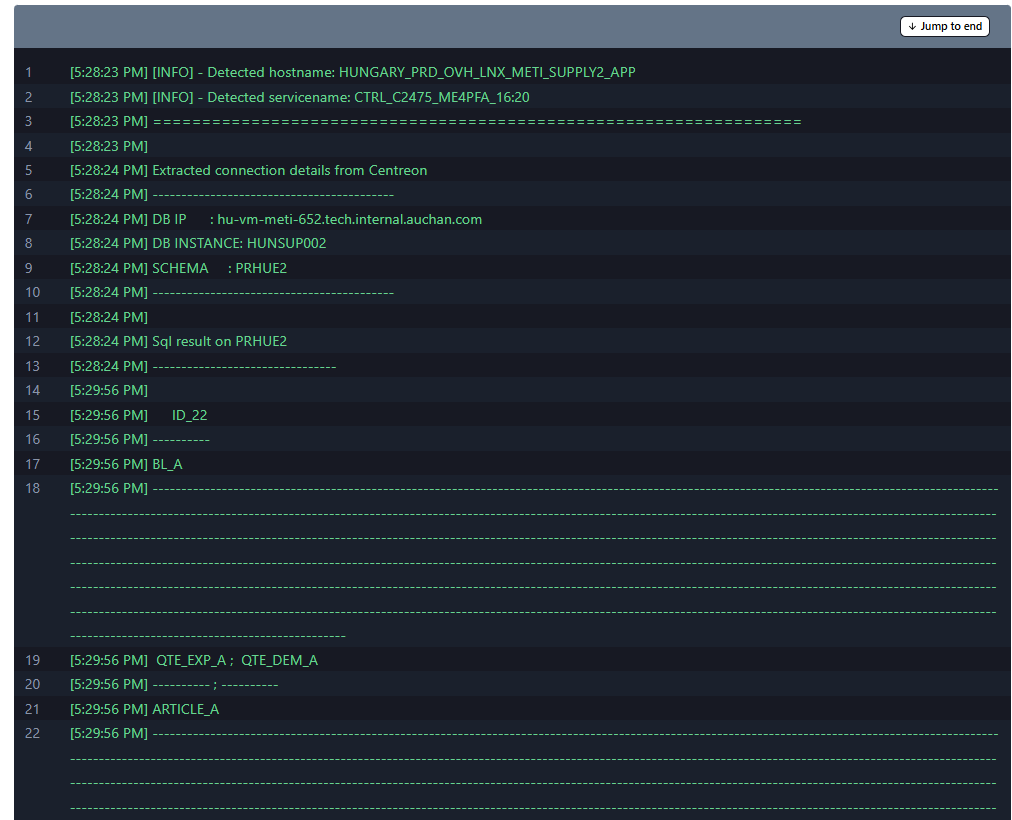The height and width of the screenshot is (820, 1012).
Task: Click line number 18 in the gutter
Action: coord(33,488)
